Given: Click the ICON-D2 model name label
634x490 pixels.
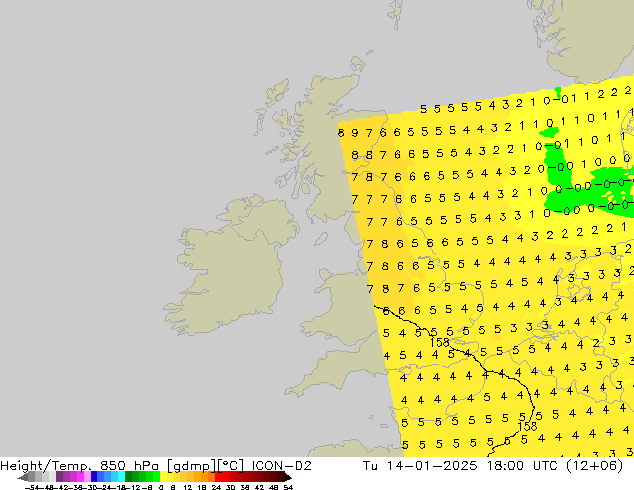Looking at the screenshot, I should point(281,466).
